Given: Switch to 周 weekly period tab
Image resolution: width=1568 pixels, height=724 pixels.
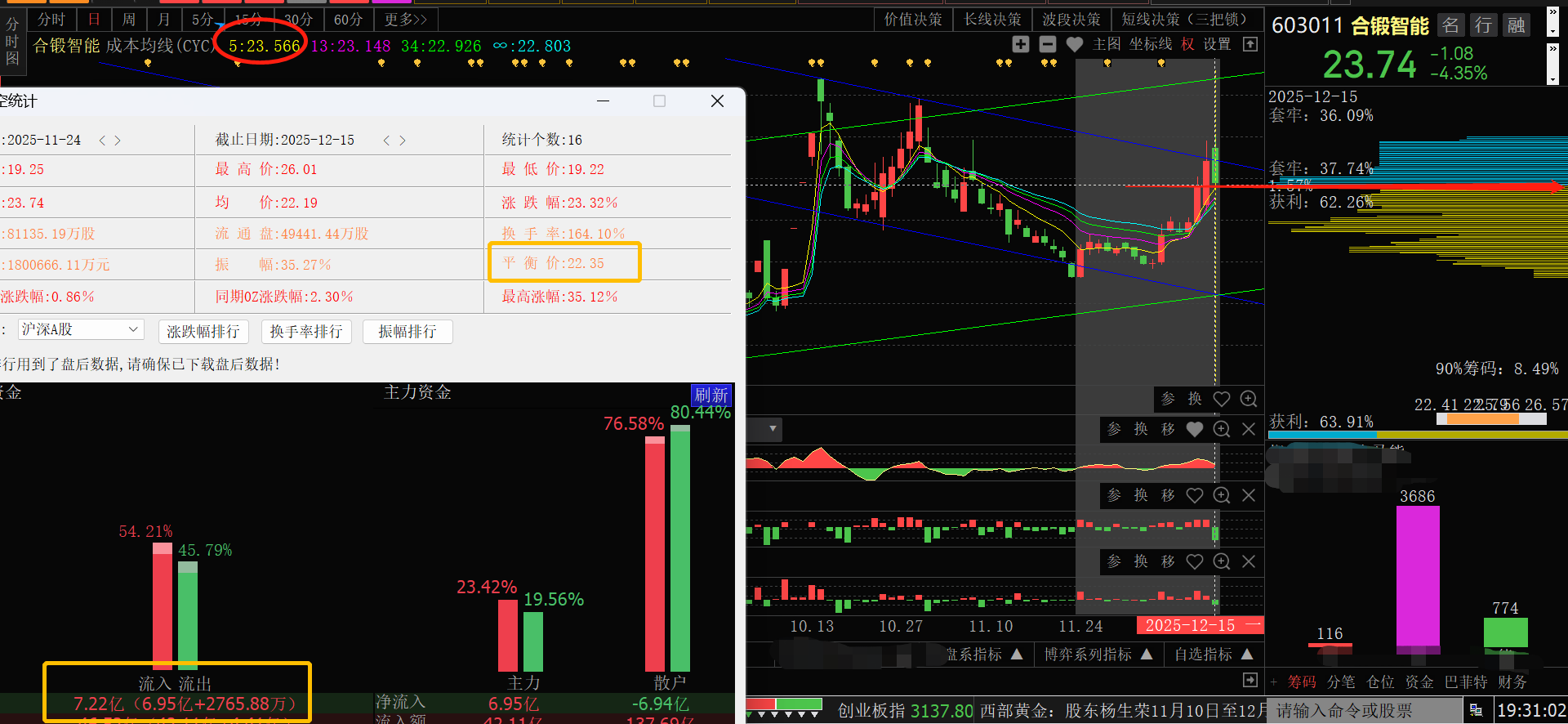Looking at the screenshot, I should click(129, 19).
